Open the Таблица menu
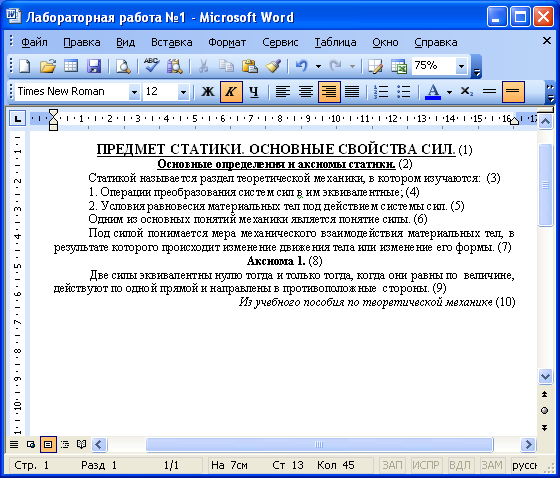 click(335, 43)
